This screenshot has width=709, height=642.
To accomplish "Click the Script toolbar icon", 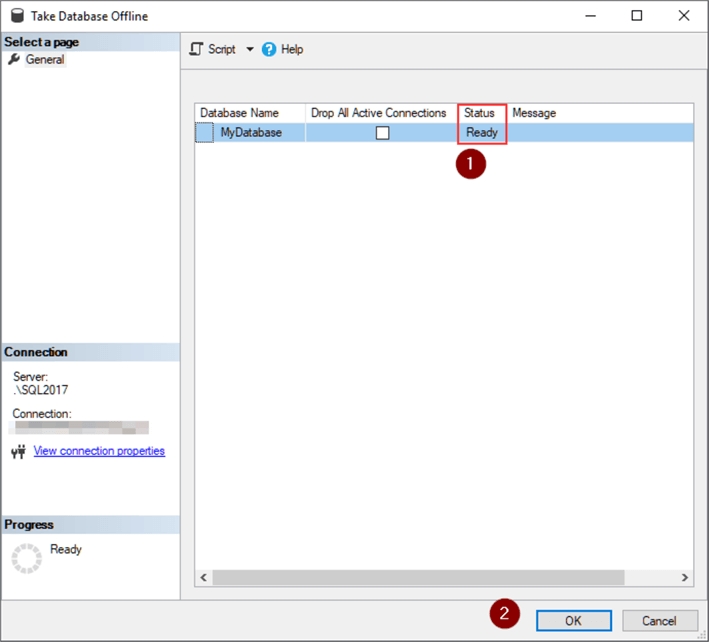I will point(196,49).
